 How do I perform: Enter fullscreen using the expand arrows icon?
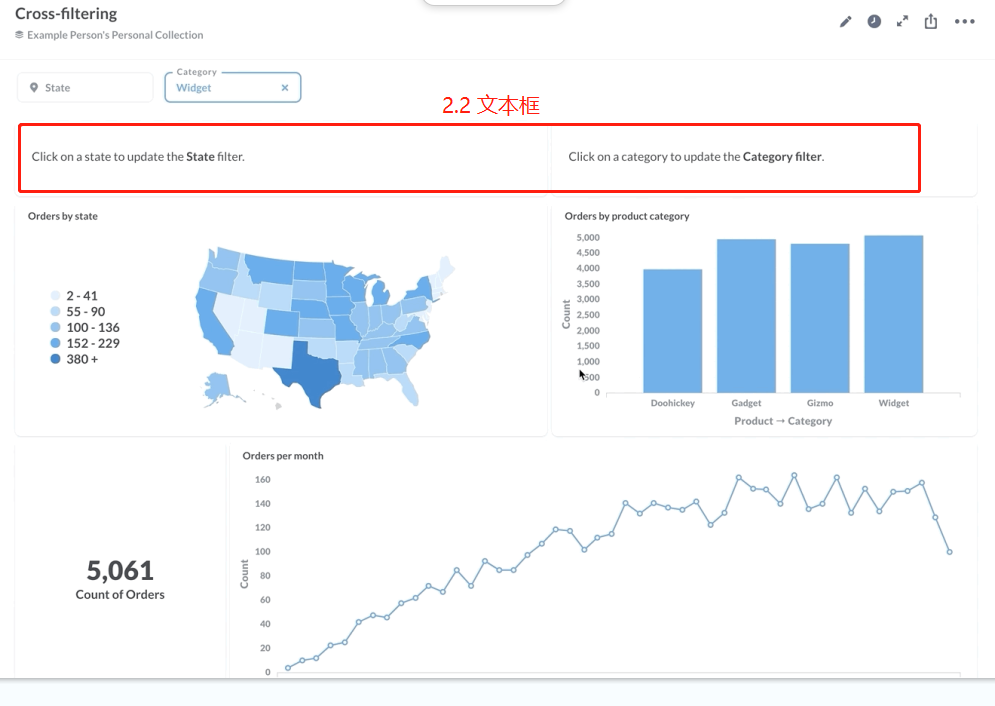pyautogui.click(x=902, y=20)
